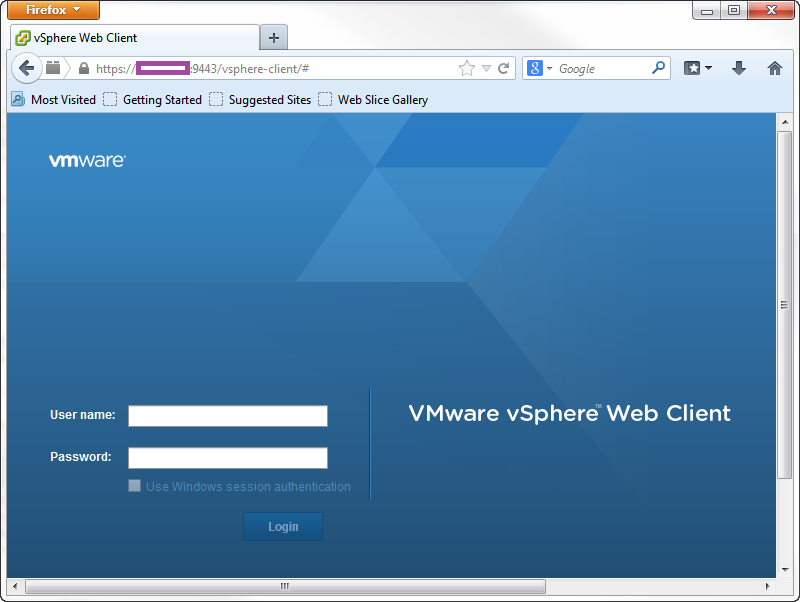
Task: Click the vertical scrollbar up arrow
Action: click(785, 122)
